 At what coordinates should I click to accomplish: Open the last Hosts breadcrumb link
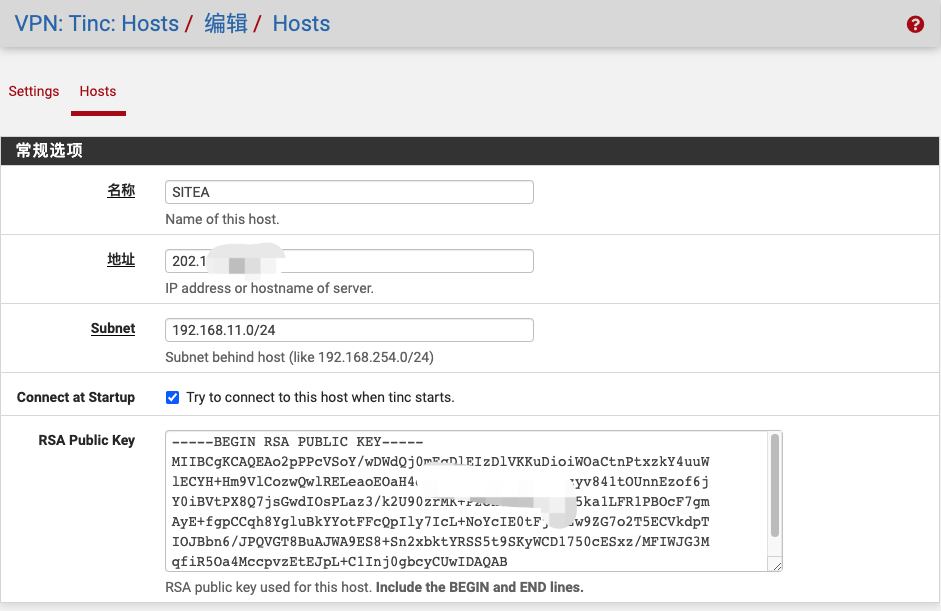point(301,23)
